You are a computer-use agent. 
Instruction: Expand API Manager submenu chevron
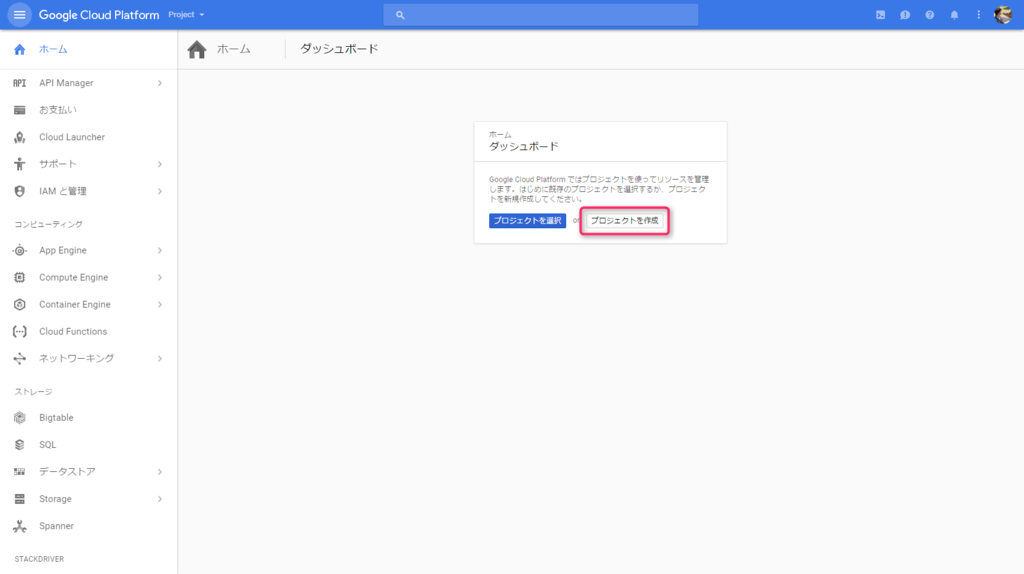coord(160,83)
